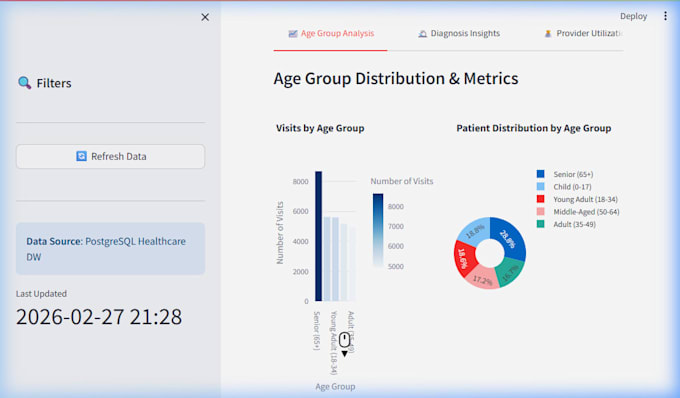Image resolution: width=680 pixels, height=398 pixels.
Task: Click the 'Visits by Age Group' chart title
Action: (x=320, y=128)
